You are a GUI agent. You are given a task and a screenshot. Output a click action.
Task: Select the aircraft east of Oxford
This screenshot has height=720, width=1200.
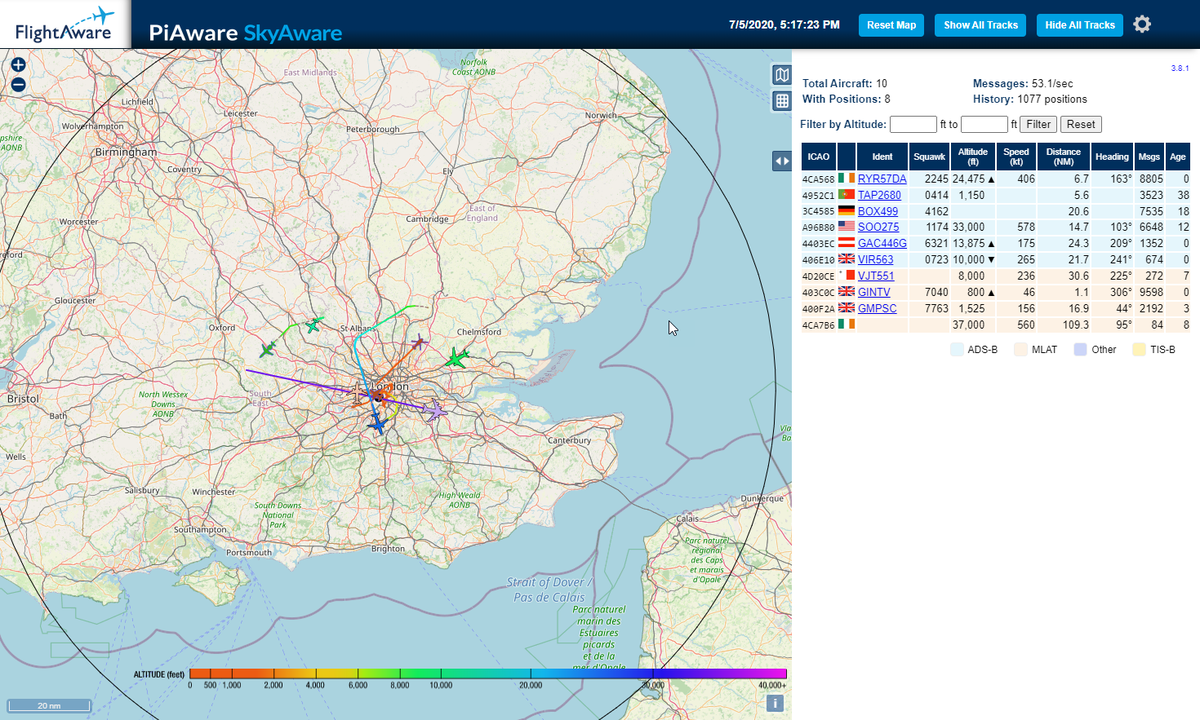click(267, 350)
